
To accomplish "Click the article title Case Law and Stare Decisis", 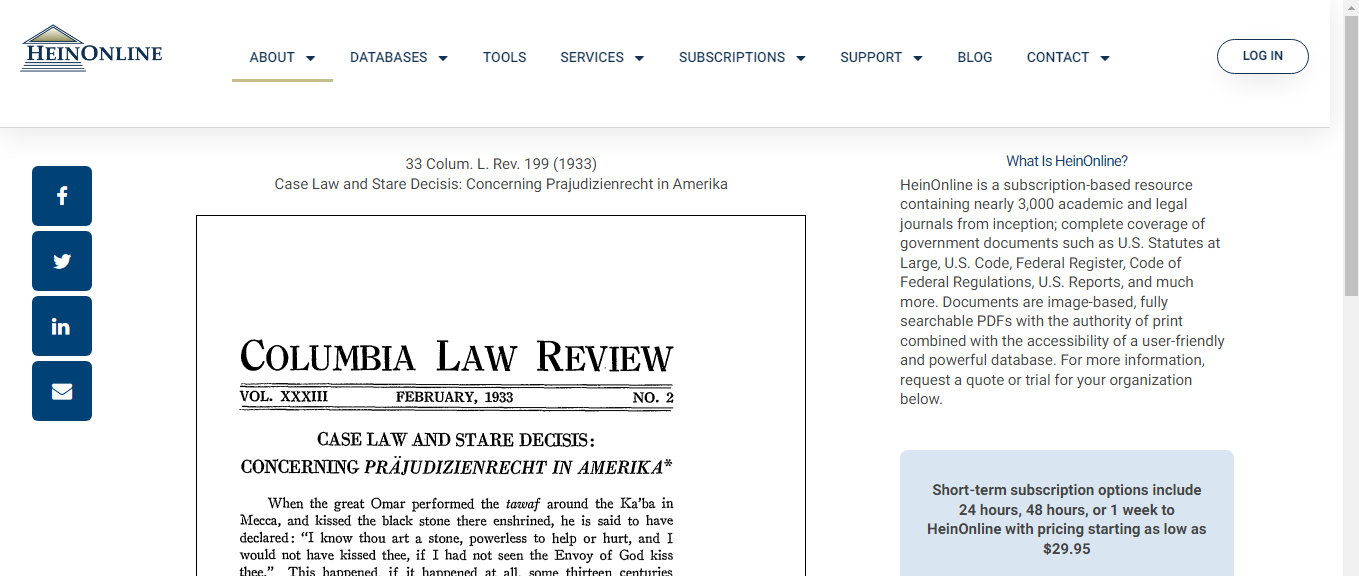I will (501, 184).
